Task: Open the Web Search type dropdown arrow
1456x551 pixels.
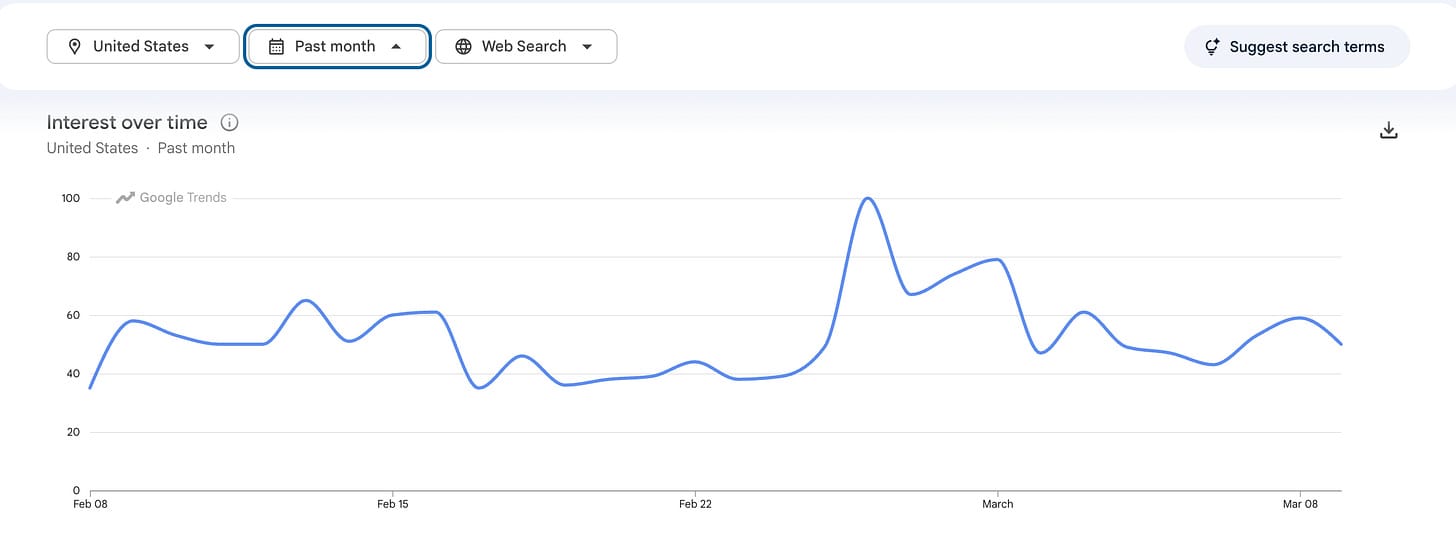Action: 587,47
